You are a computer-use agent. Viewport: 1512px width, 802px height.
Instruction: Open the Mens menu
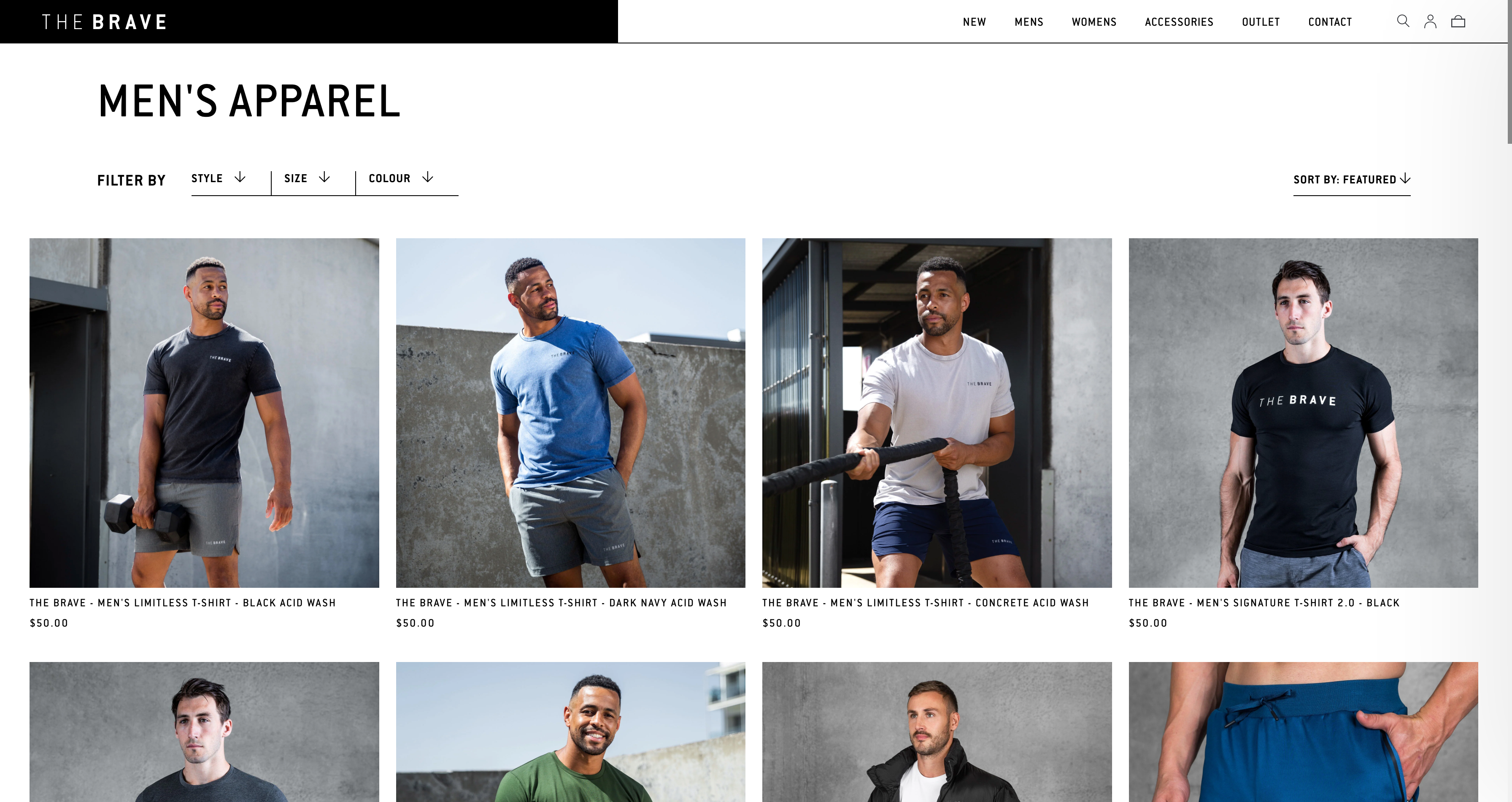1029,22
